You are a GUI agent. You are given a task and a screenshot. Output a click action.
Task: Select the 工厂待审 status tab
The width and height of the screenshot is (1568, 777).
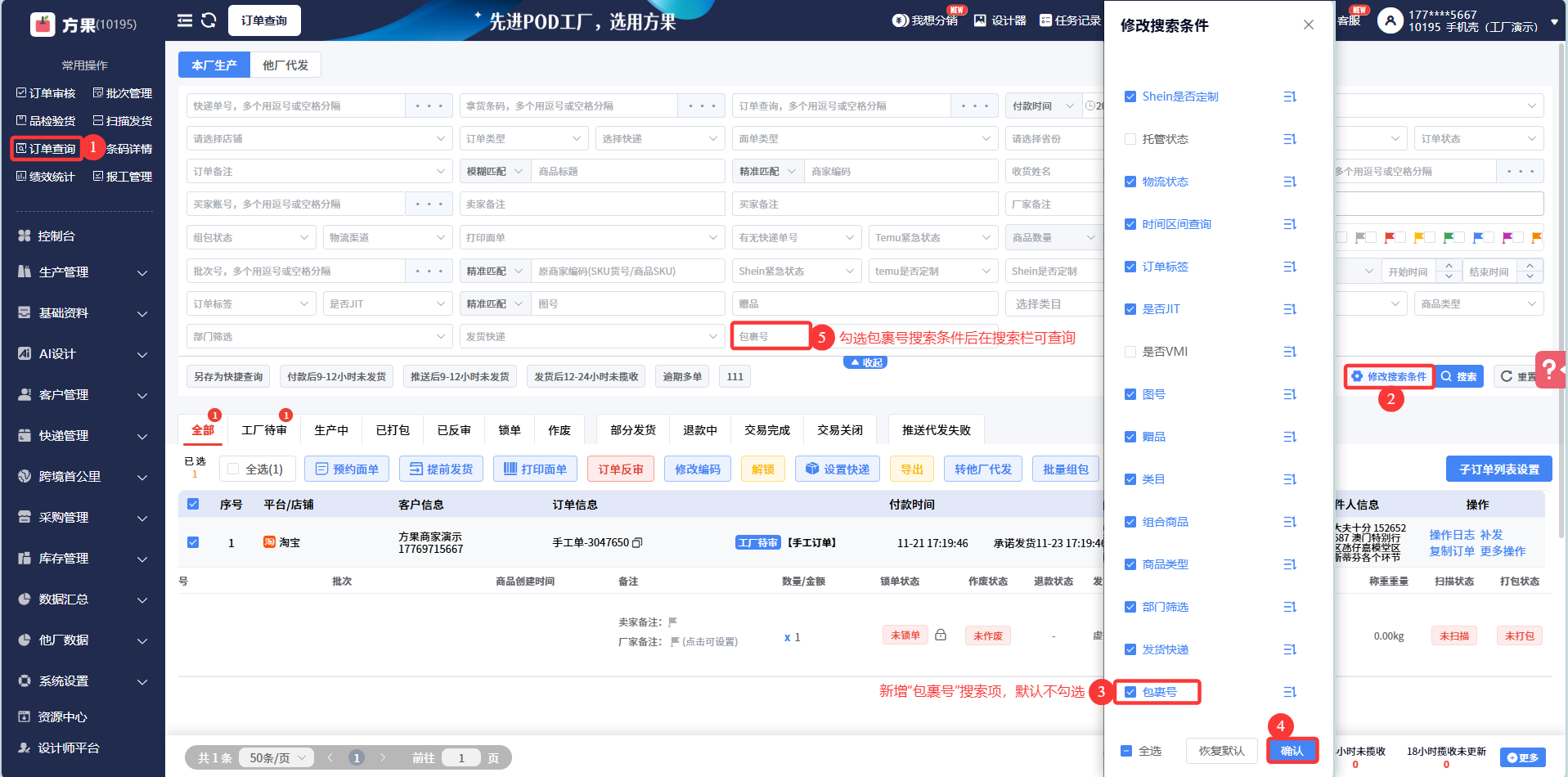click(x=263, y=430)
